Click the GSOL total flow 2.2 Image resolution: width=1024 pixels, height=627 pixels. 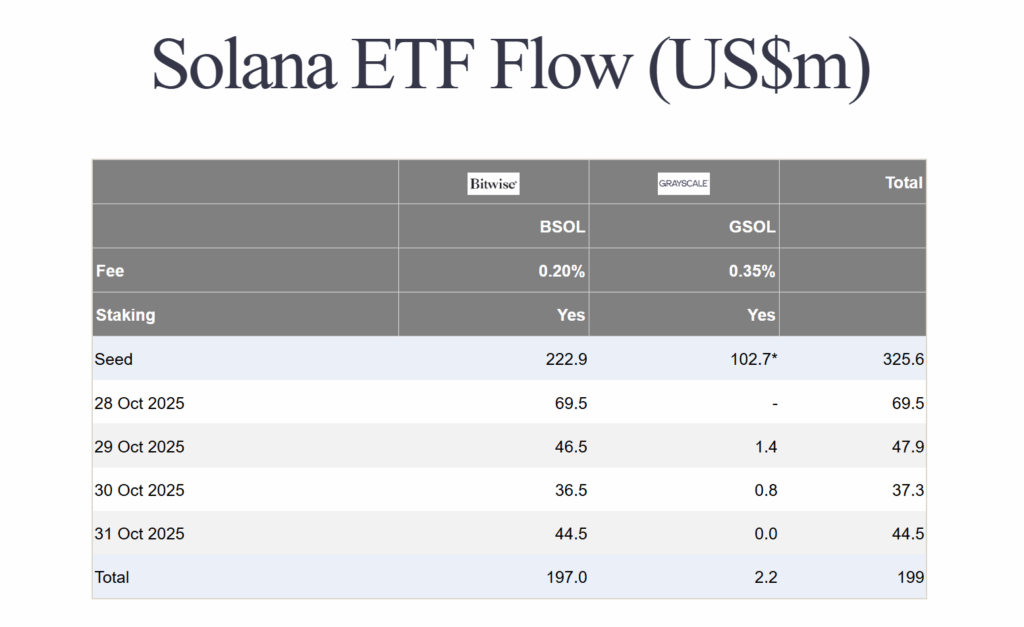[765, 577]
